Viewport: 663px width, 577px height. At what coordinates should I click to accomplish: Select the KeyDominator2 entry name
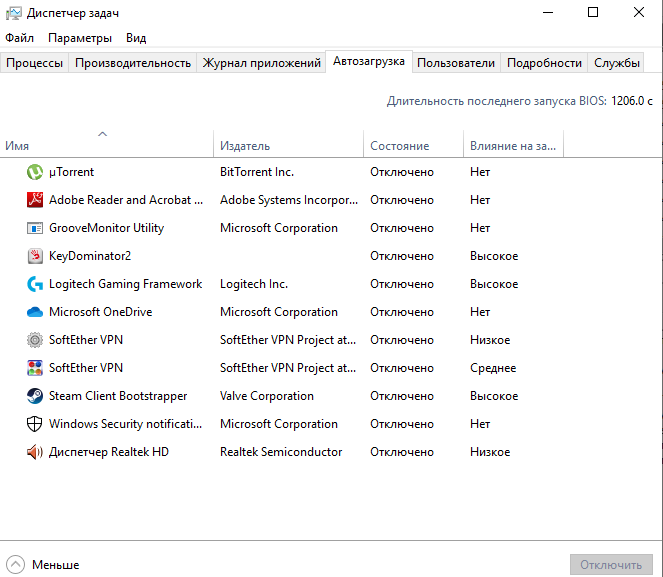(90, 256)
